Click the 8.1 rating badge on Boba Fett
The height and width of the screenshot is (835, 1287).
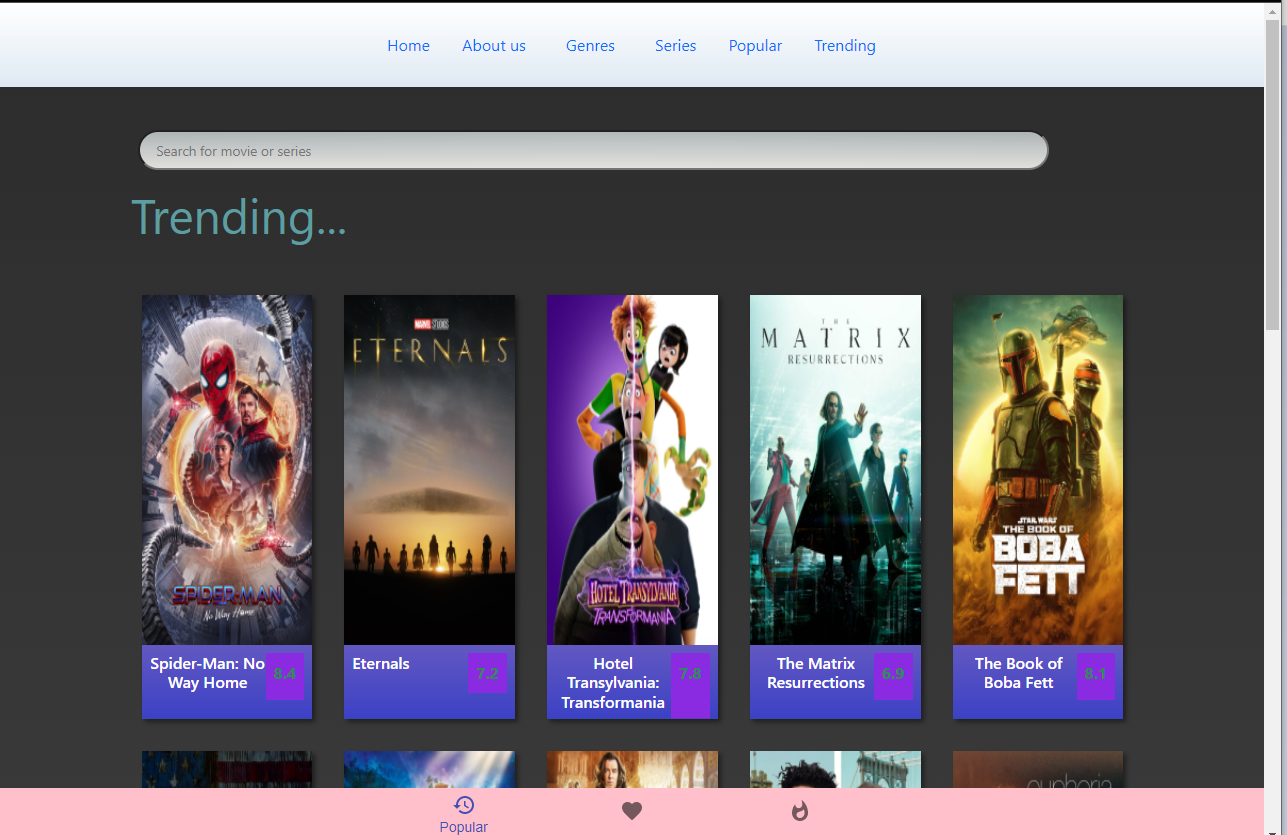(x=1096, y=674)
